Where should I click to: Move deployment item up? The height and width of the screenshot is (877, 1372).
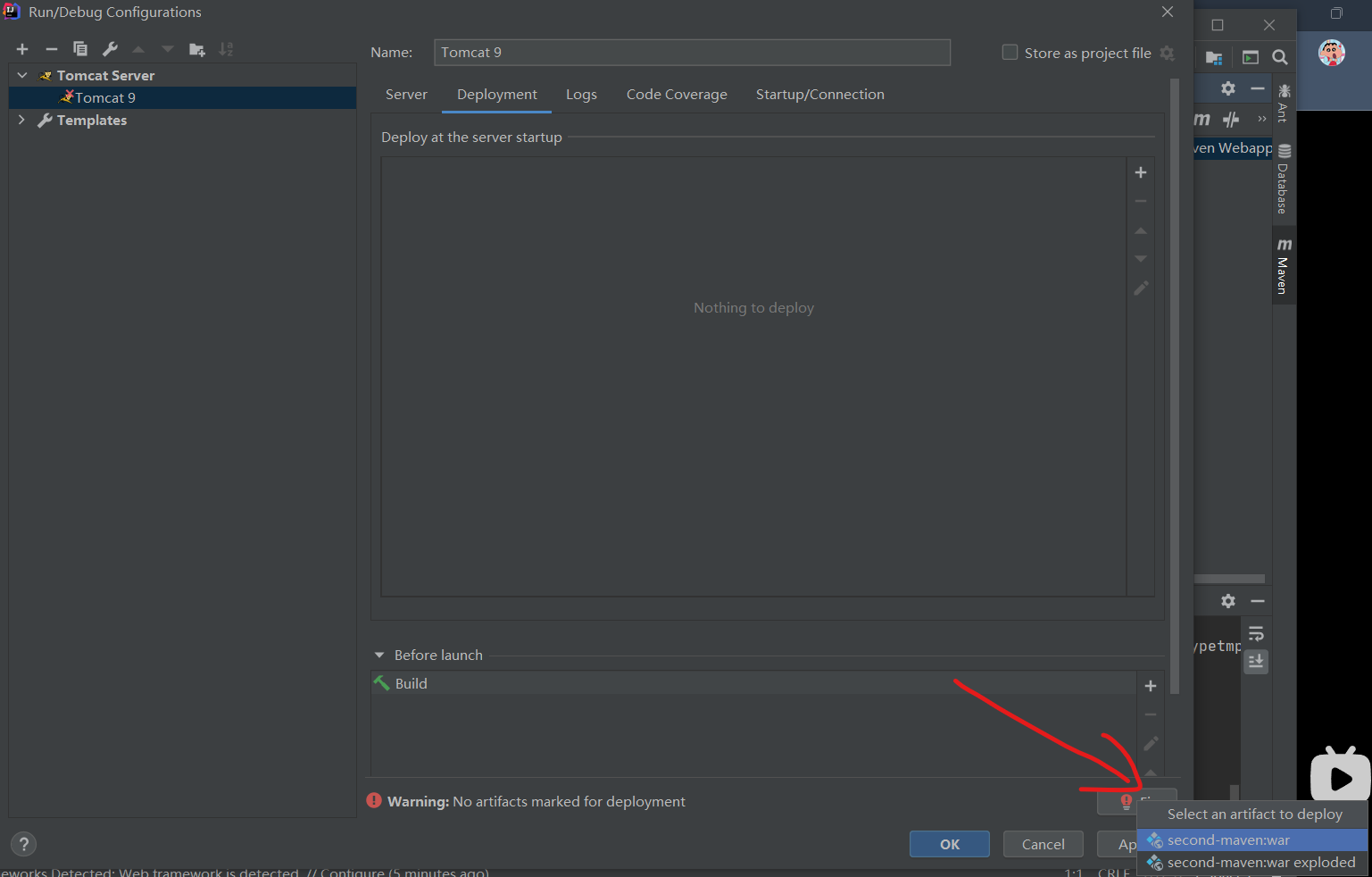(x=1141, y=230)
